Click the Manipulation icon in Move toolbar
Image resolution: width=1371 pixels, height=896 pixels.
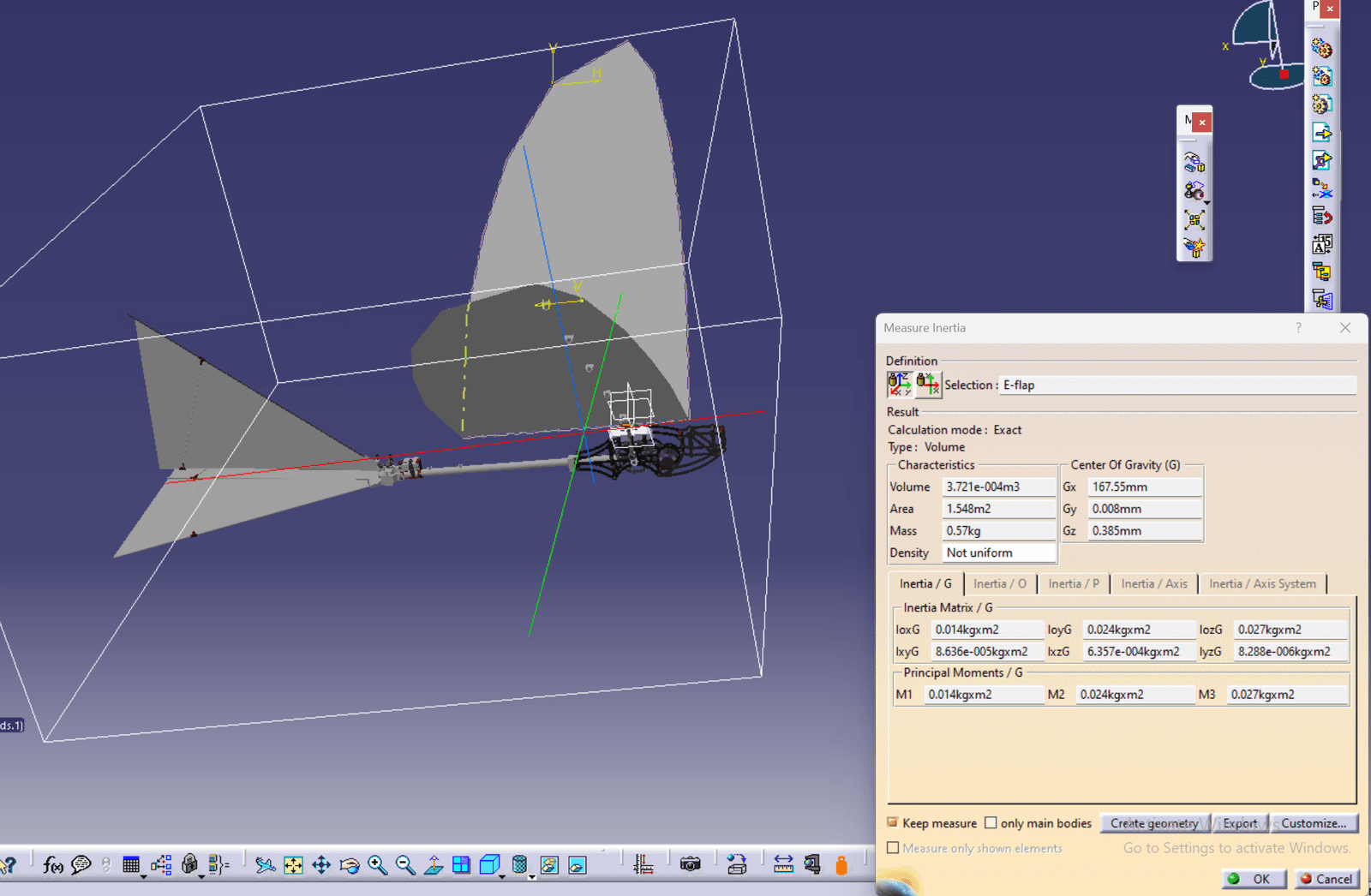1194,162
